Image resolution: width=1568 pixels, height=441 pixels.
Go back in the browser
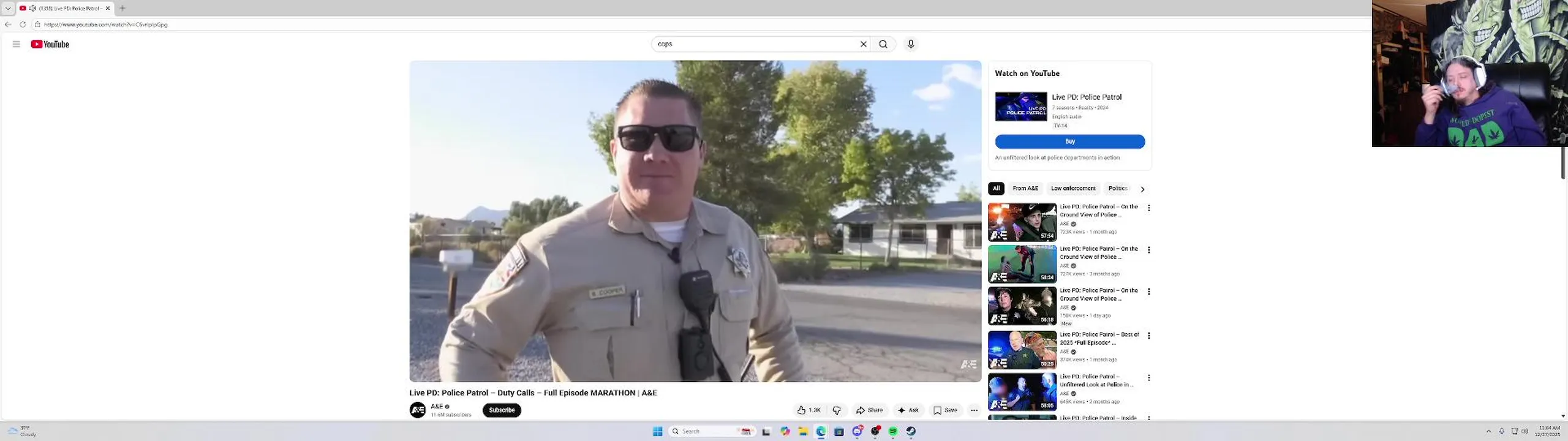point(8,24)
